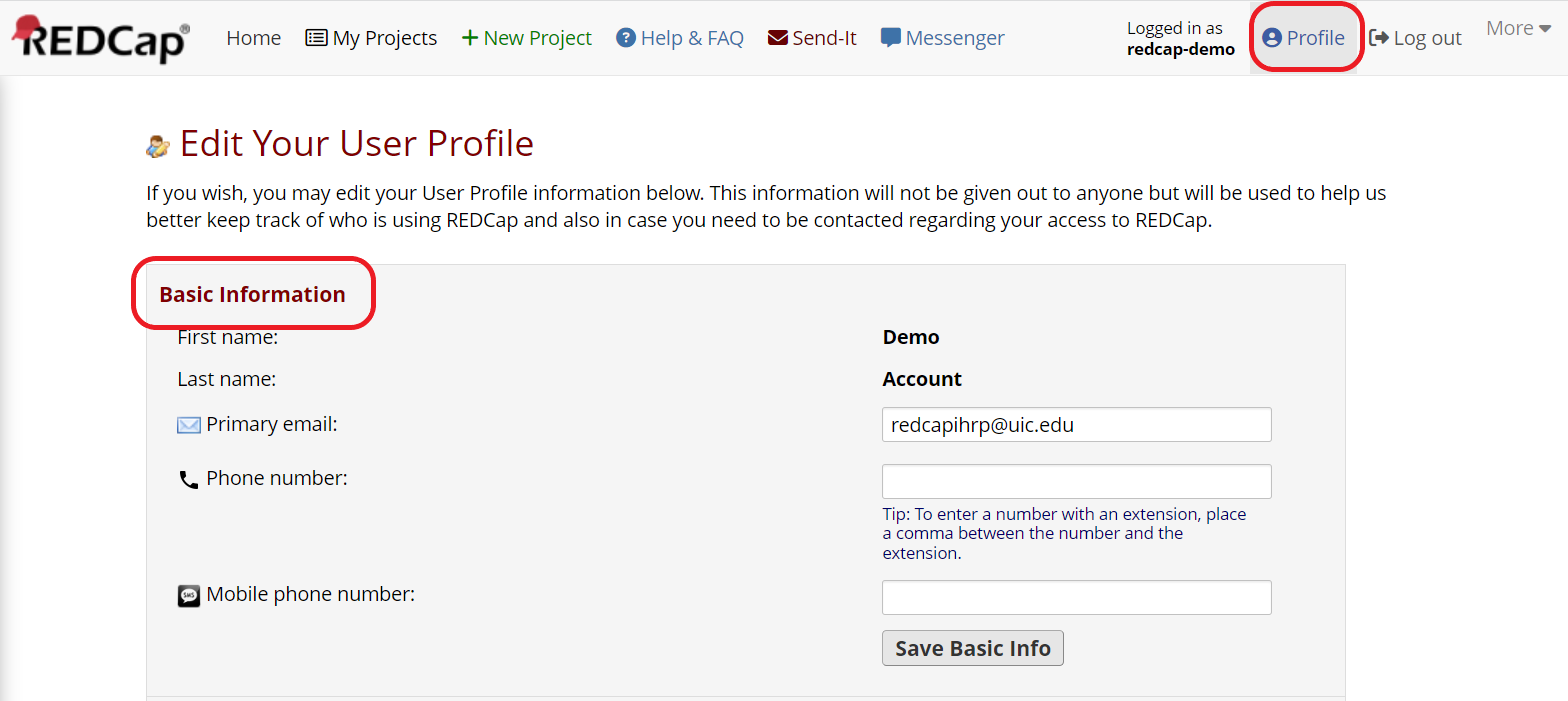Click the redcap-demo username text
Image resolution: width=1568 pixels, height=701 pixels.
[x=1180, y=49]
